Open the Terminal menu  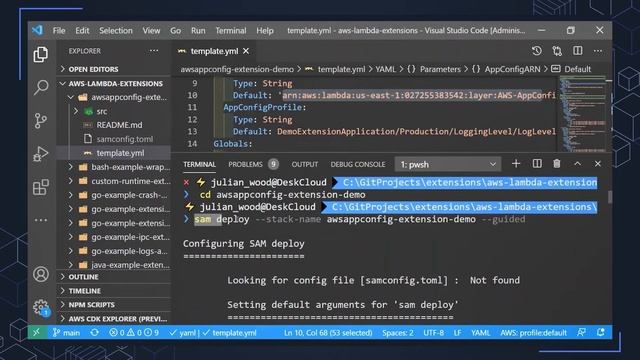231,31
